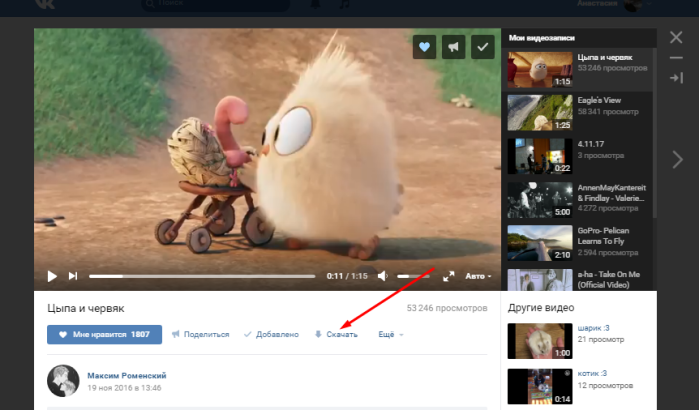
Task: Click the Eagle's View title text
Action: click(599, 101)
